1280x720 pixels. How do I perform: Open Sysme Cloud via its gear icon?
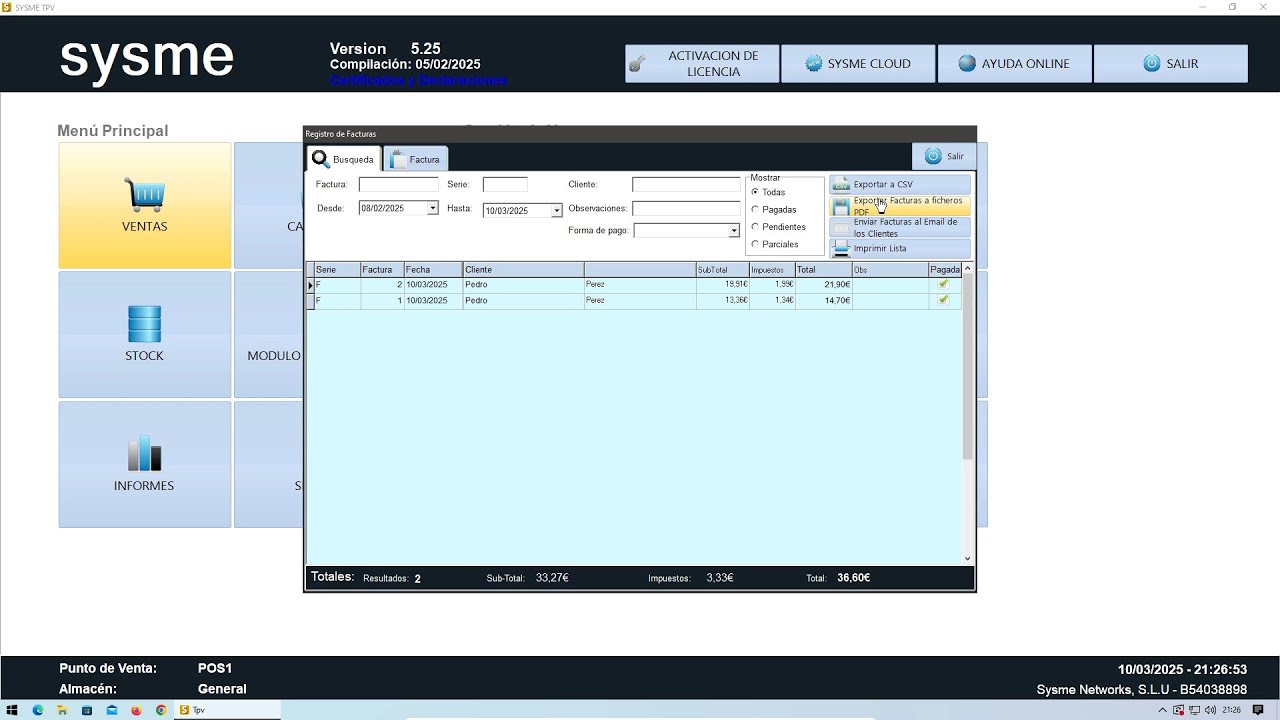(x=813, y=63)
